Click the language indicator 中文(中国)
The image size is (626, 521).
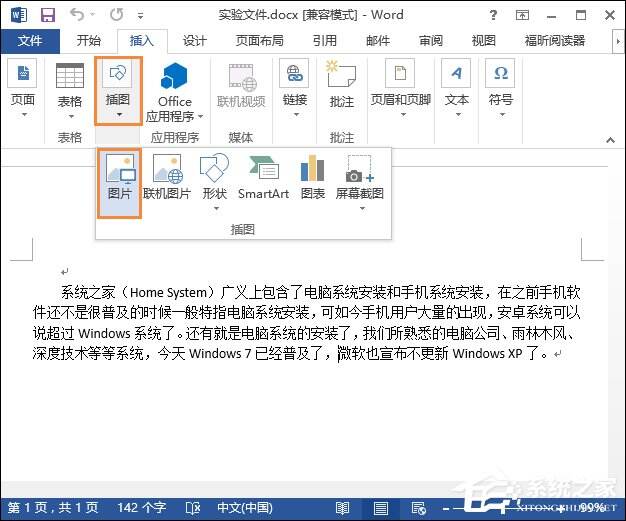(x=245, y=508)
